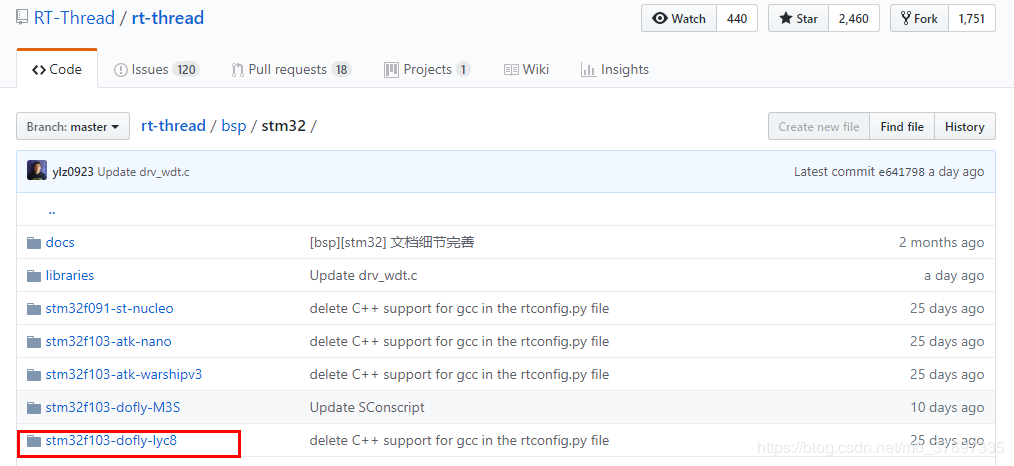
Task: Open the RT-Thread organization link
Action: [x=74, y=17]
